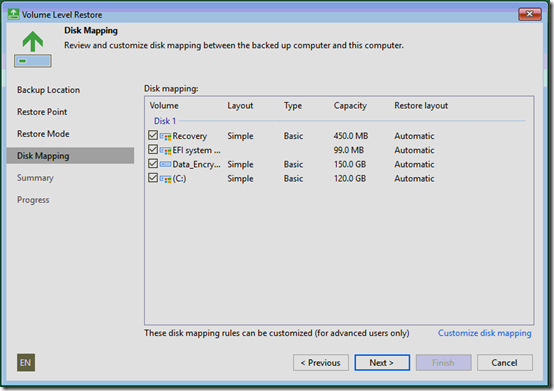Click the Recovery volume partition icon
This screenshot has width=554, height=391.
[165, 136]
